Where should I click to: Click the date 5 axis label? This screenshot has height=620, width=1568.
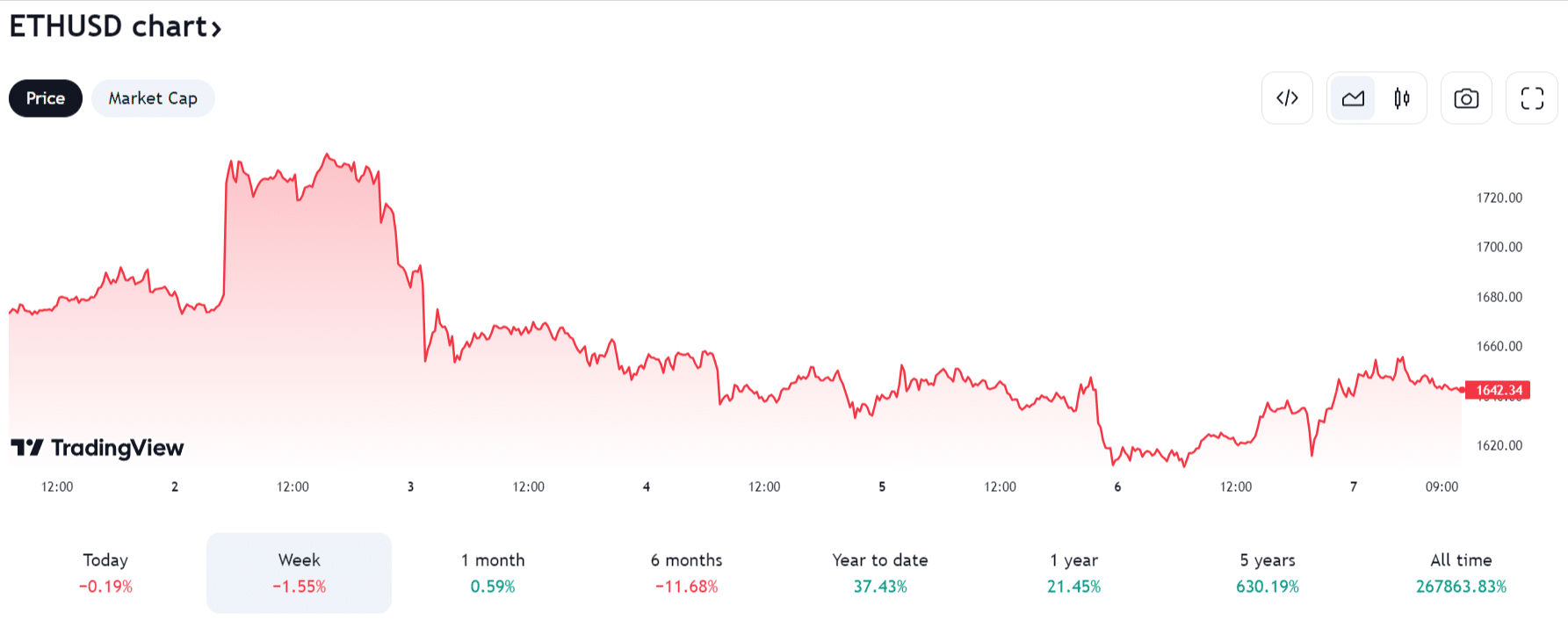coord(882,487)
